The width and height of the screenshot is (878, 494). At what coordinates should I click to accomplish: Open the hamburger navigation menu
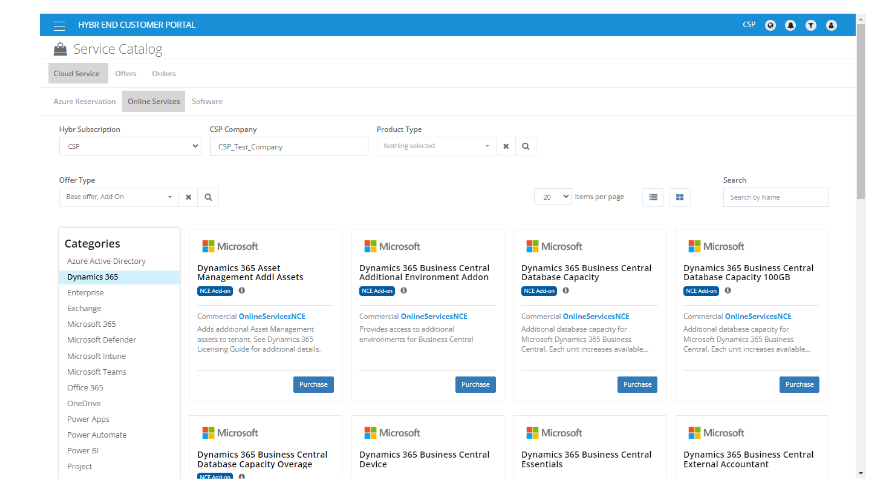click(x=59, y=26)
